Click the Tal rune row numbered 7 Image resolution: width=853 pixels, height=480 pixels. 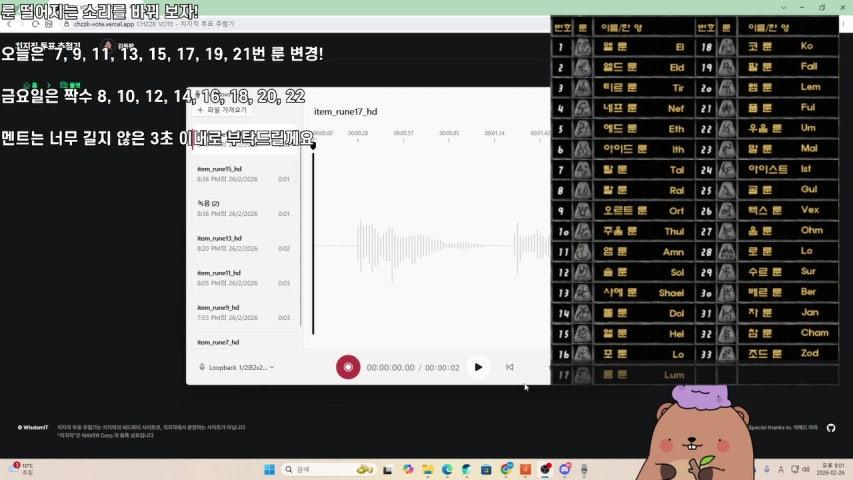[623, 170]
